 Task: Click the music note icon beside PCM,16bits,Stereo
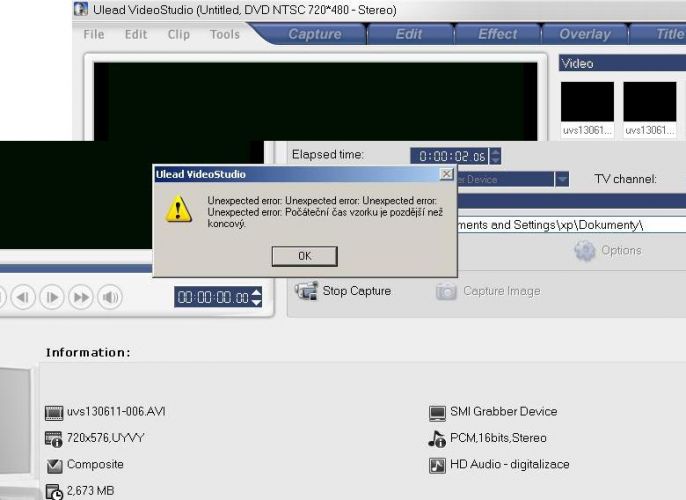click(437, 439)
